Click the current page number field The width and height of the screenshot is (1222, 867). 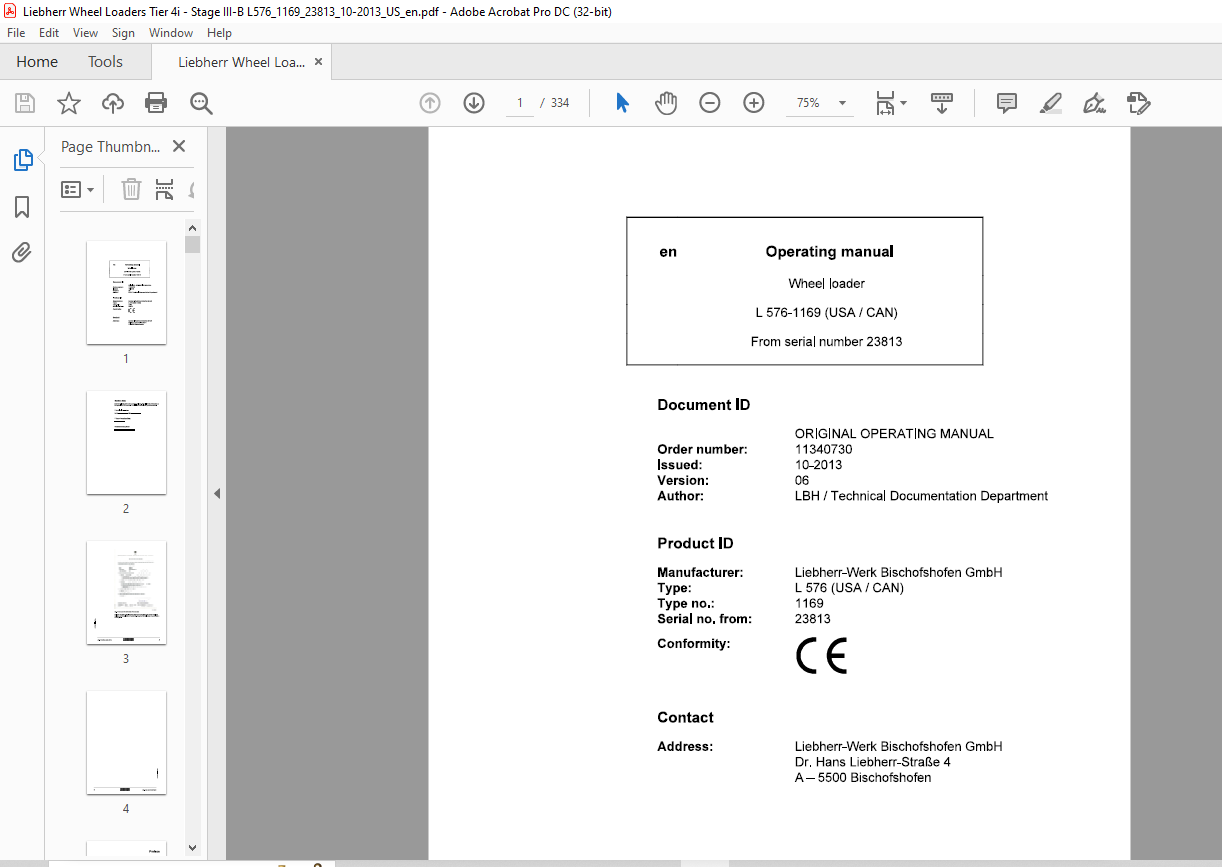point(520,103)
